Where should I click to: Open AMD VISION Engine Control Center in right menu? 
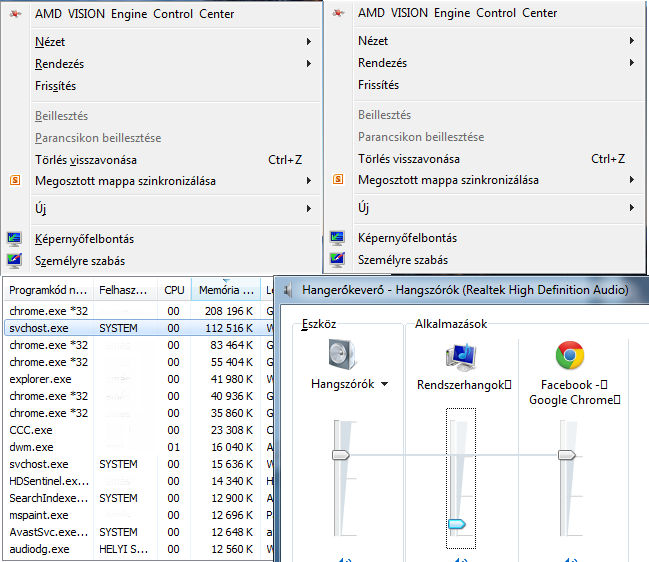click(x=457, y=13)
